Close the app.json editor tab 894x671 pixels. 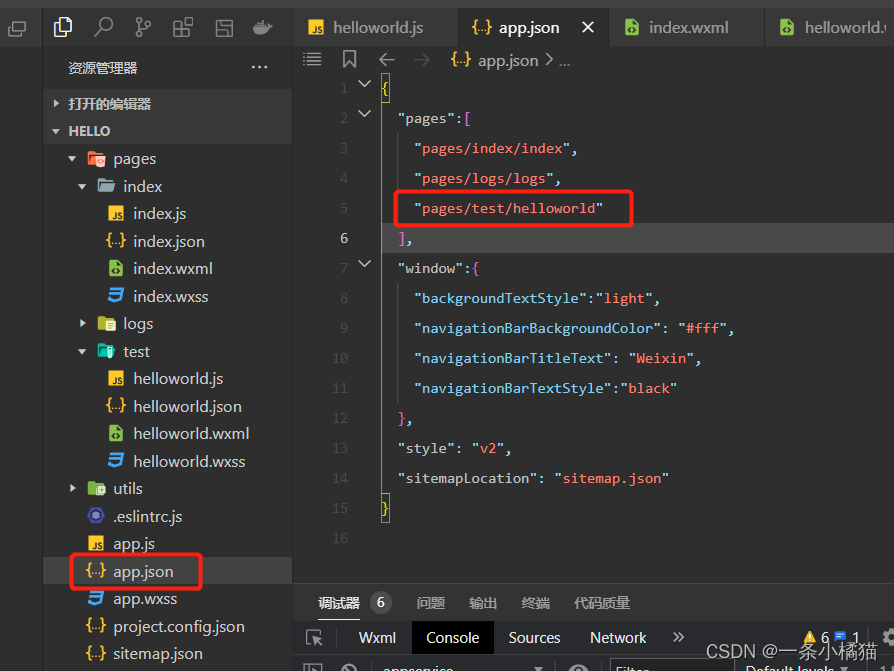588,27
